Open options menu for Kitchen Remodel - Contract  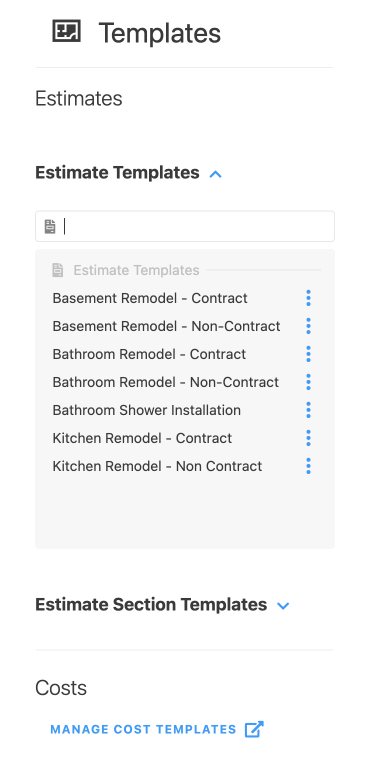(308, 438)
